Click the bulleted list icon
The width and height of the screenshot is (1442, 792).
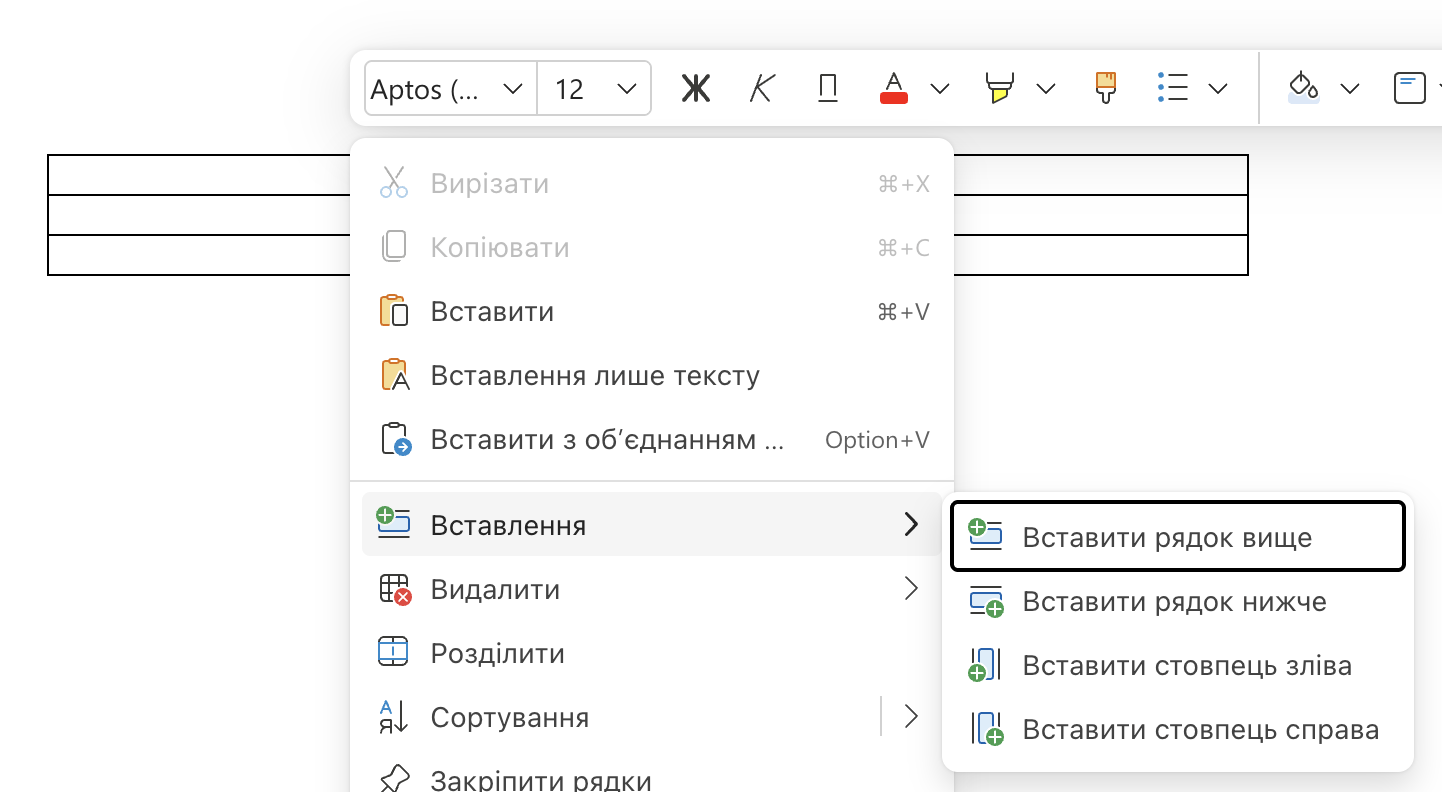[x=1172, y=88]
